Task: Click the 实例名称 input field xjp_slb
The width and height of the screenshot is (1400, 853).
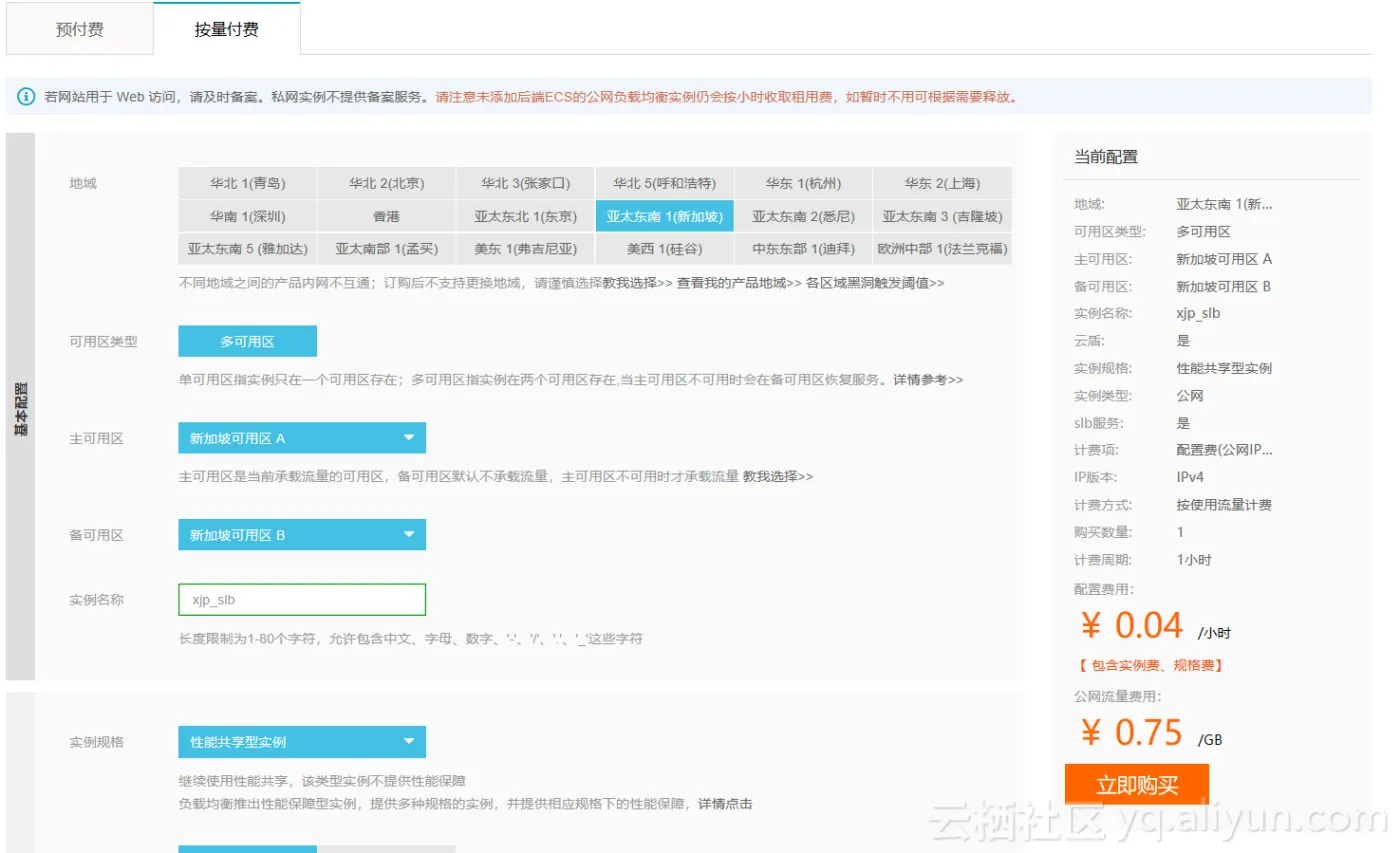Action: click(302, 600)
